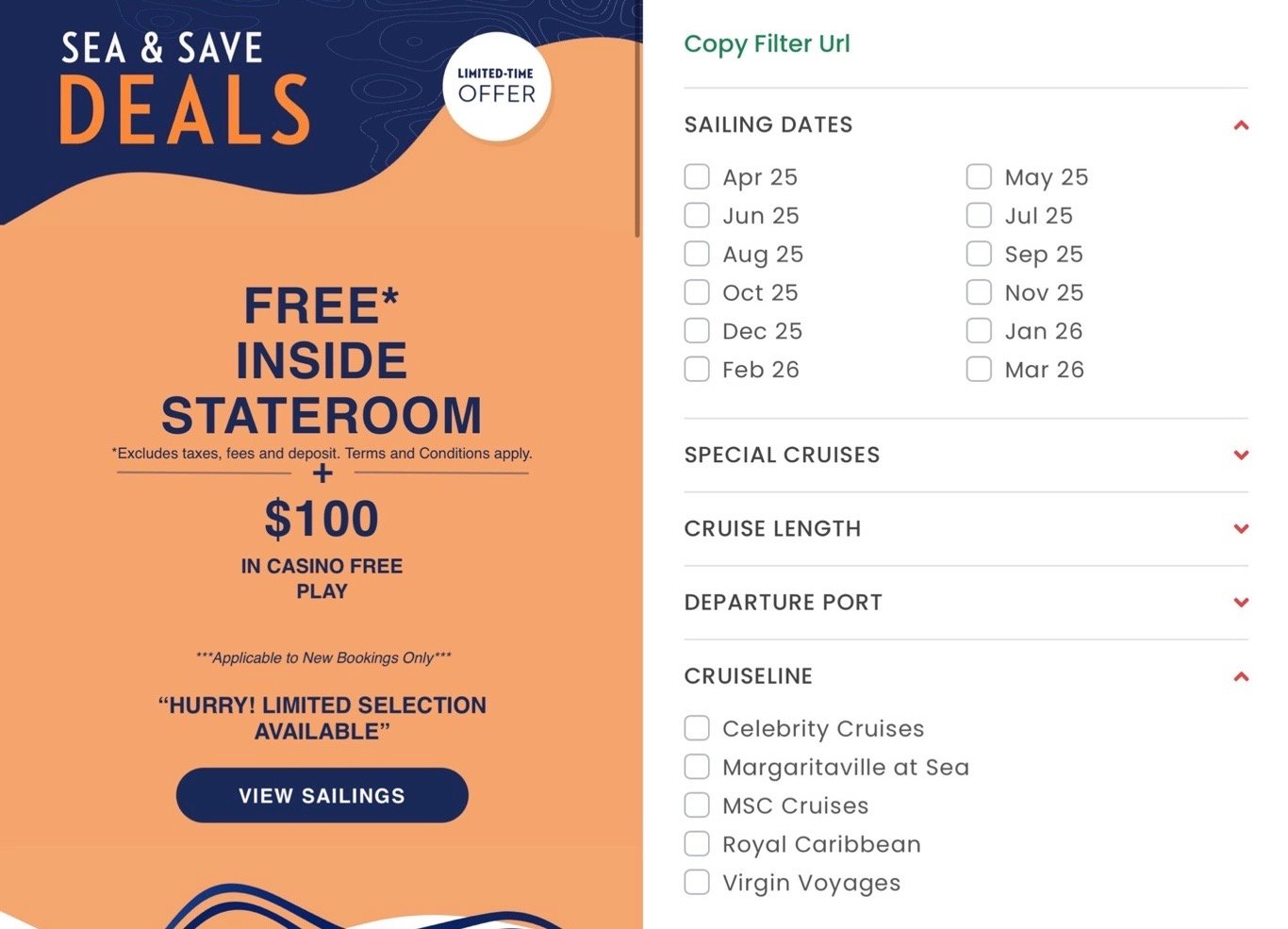The image size is (1288, 929).
Task: Check Margaritaville at Sea option
Action: 697,767
